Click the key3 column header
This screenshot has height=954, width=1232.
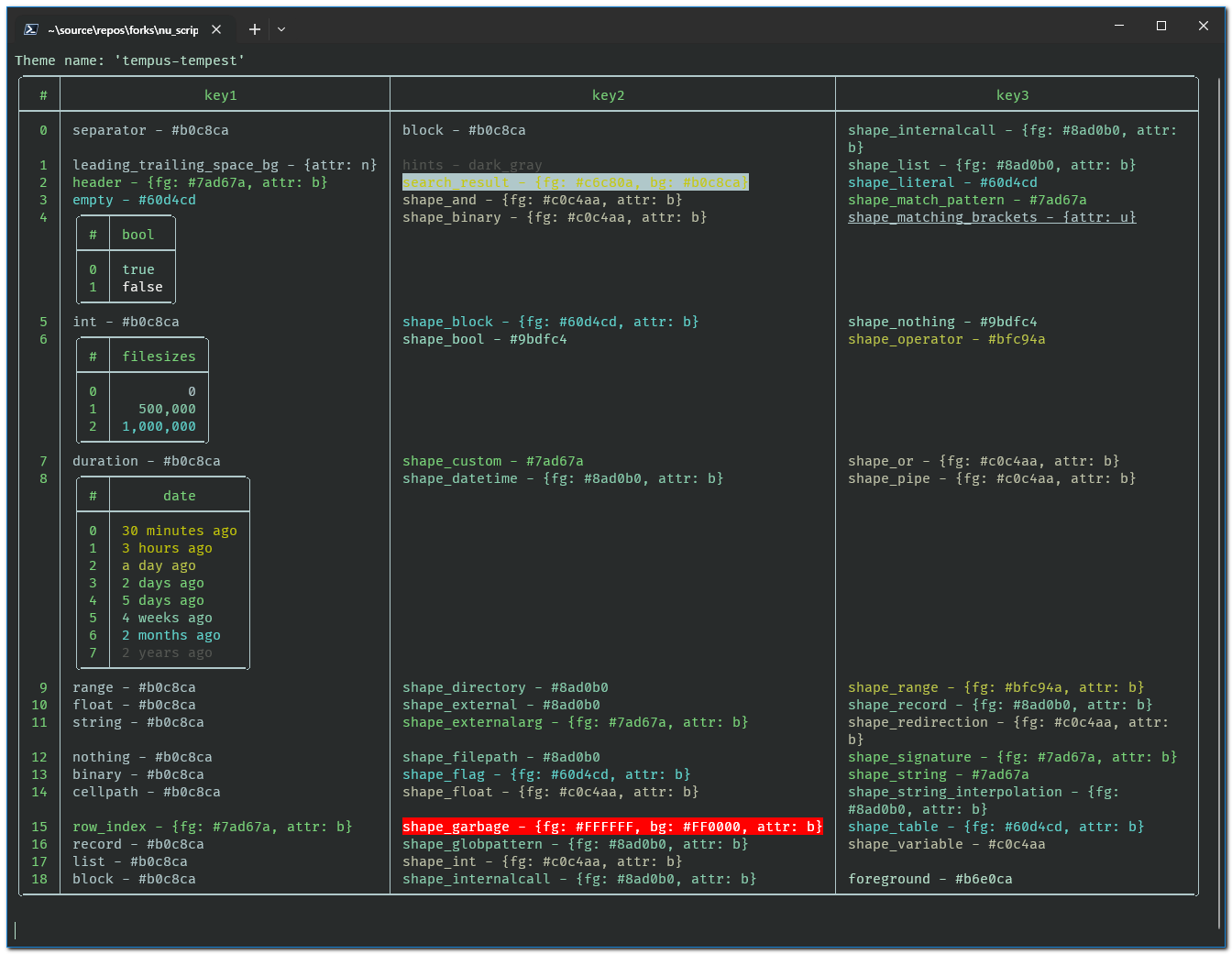pyautogui.click(x=1013, y=95)
